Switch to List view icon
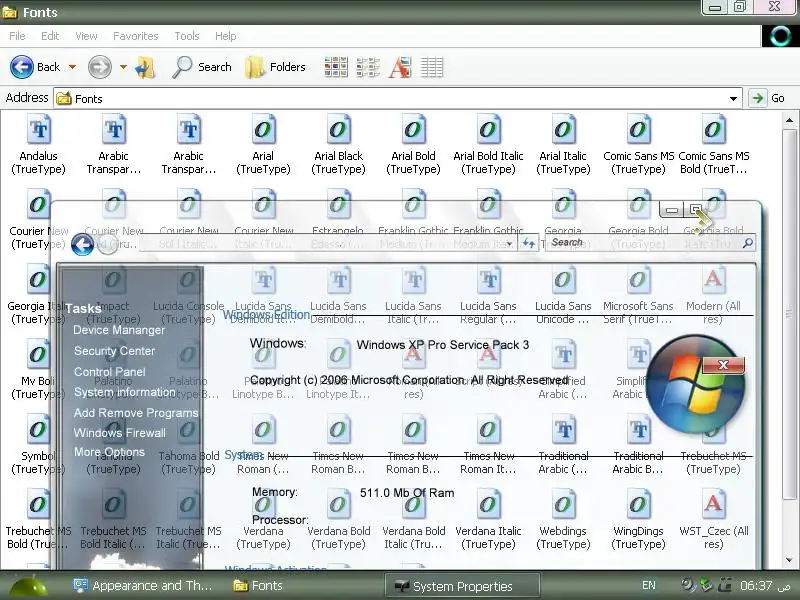The height and width of the screenshot is (600, 800). pos(368,67)
